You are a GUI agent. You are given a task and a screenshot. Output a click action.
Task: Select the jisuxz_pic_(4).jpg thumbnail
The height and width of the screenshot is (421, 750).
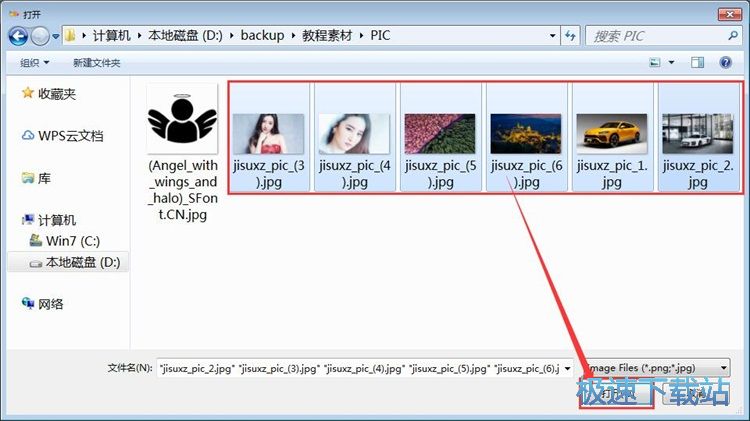click(x=354, y=134)
